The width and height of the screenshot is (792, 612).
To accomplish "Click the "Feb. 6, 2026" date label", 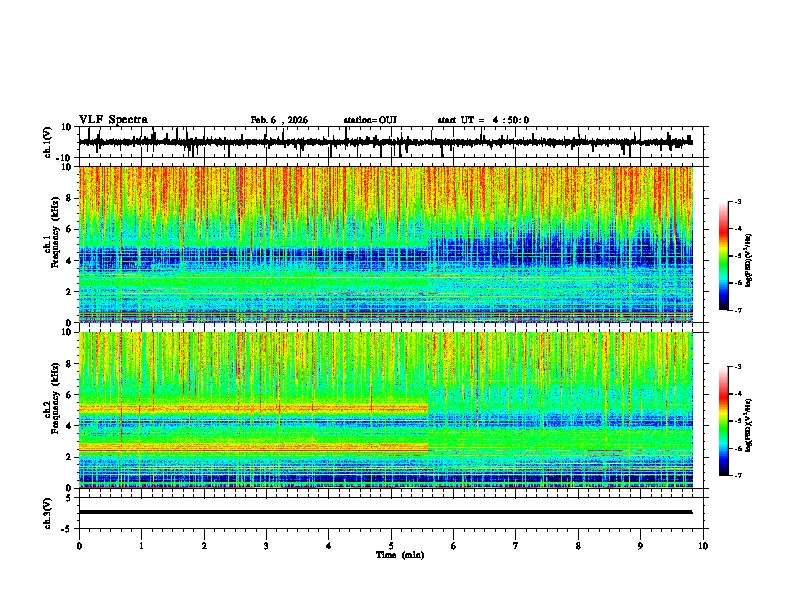I will pos(279,120).
